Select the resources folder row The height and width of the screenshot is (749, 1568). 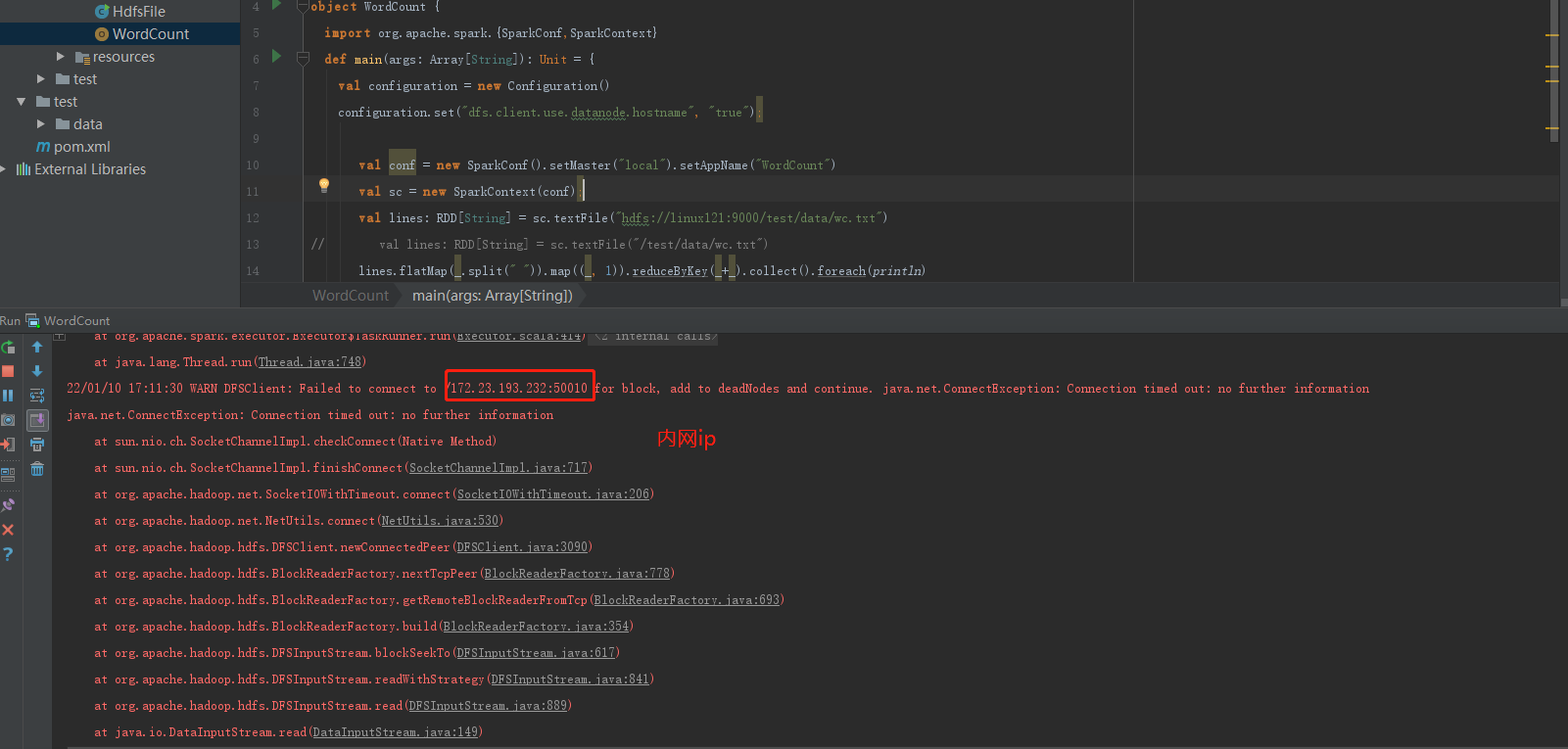pos(119,57)
